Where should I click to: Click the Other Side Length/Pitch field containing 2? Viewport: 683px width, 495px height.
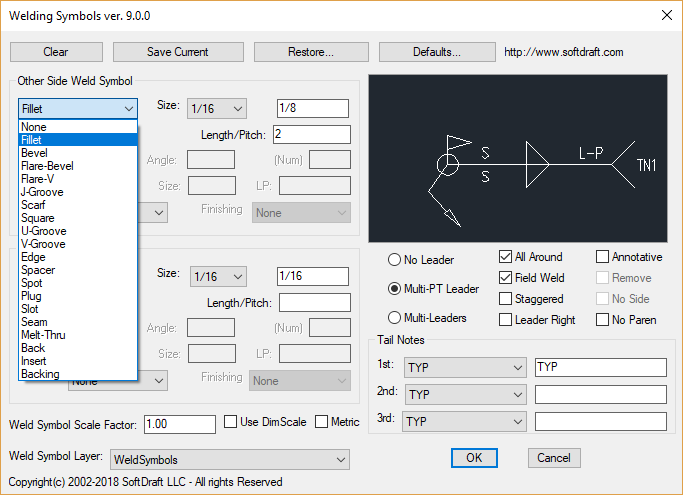pos(312,134)
